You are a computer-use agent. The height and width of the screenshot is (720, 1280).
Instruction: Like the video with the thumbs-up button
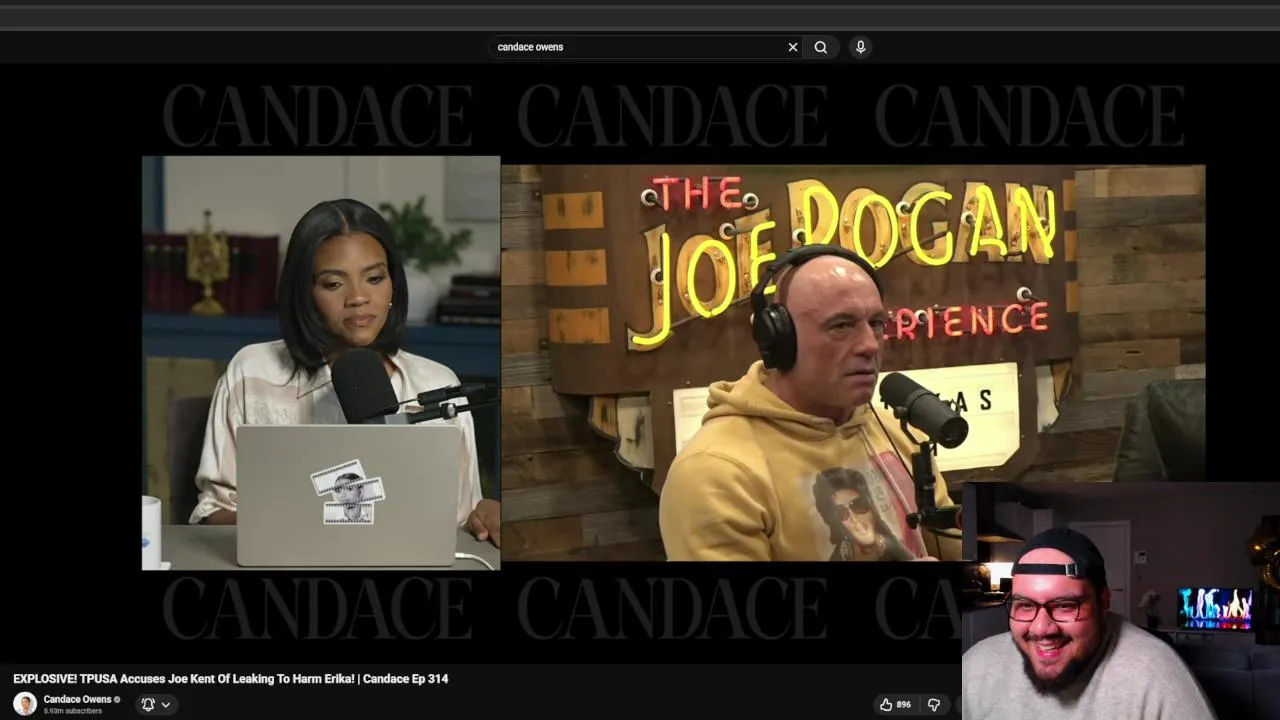point(886,704)
